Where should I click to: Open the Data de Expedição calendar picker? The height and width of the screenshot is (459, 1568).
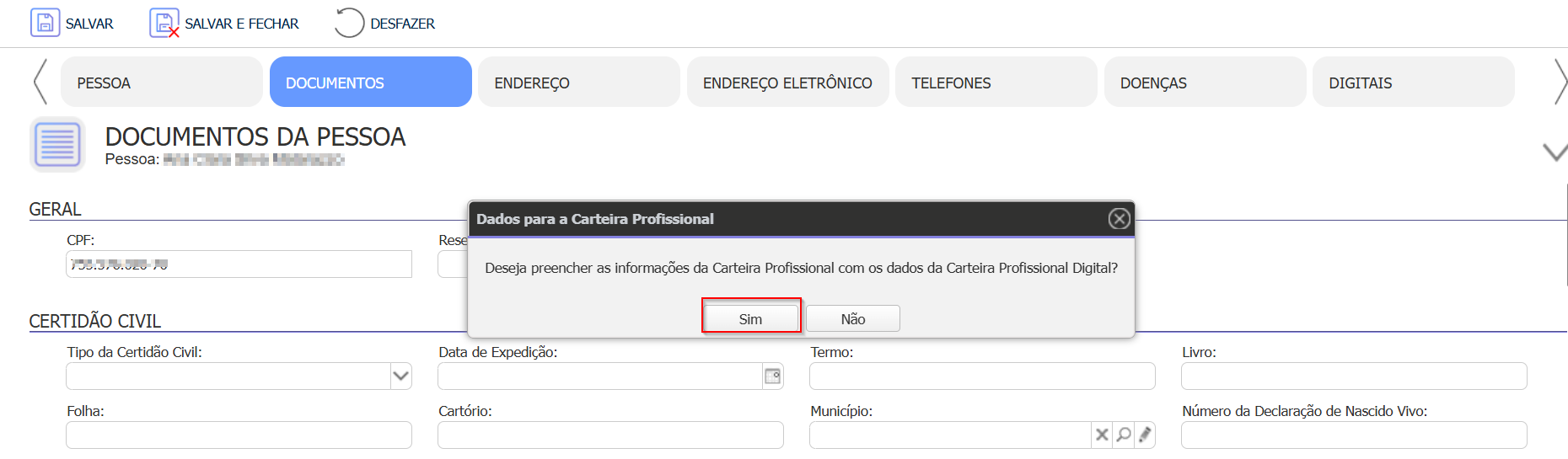pyautogui.click(x=772, y=376)
